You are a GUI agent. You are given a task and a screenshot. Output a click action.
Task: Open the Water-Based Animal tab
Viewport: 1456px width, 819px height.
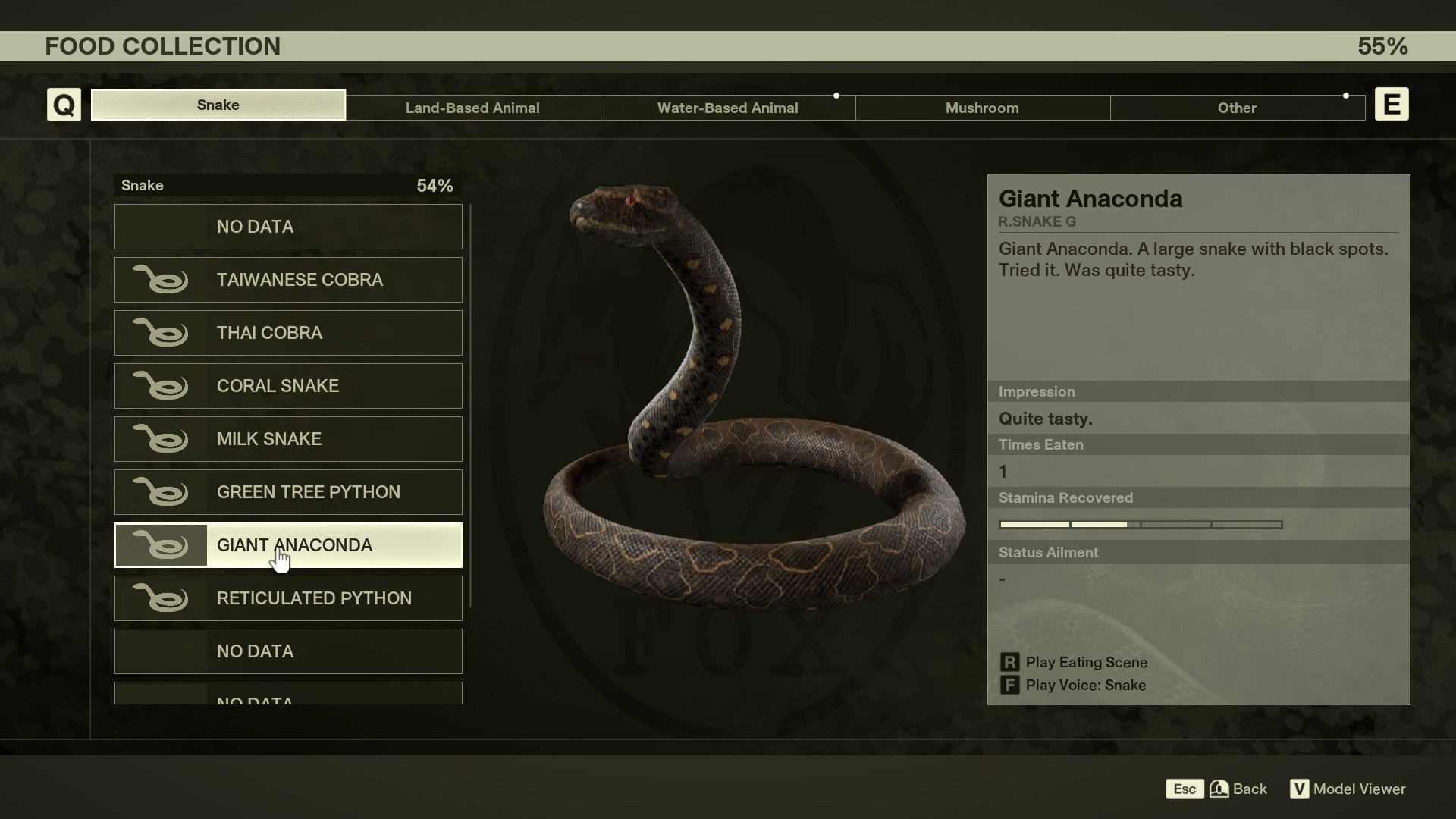pyautogui.click(x=727, y=108)
